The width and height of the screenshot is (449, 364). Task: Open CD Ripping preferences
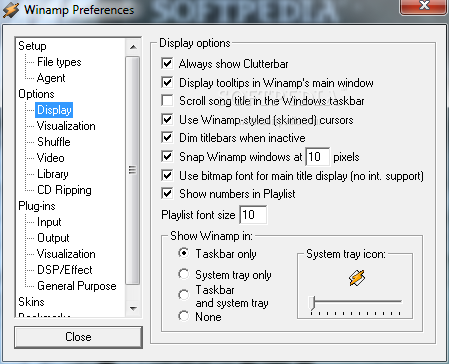pos(64,190)
